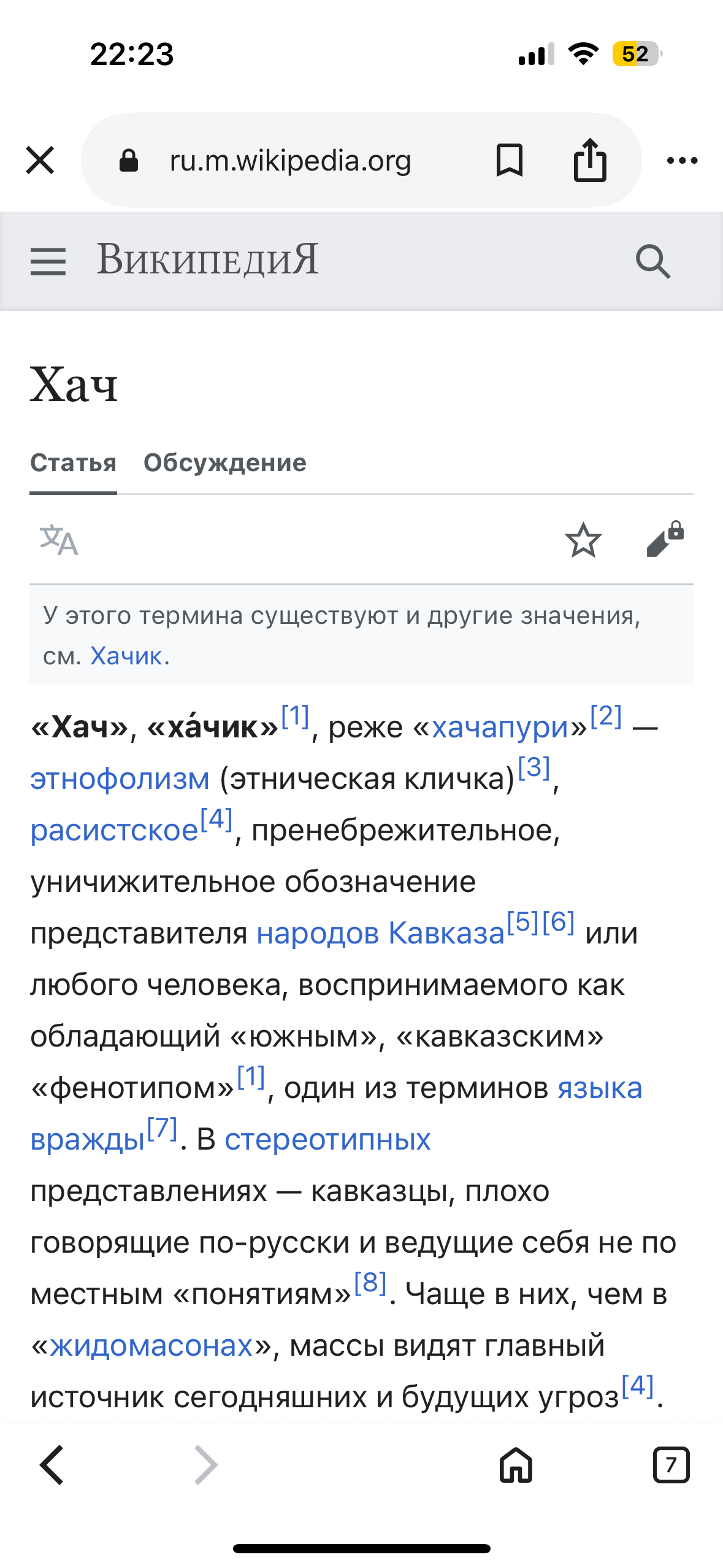Image resolution: width=723 pixels, height=1568 pixels.
Task: Open the Wikipedia hamburger menu
Action: 48,261
